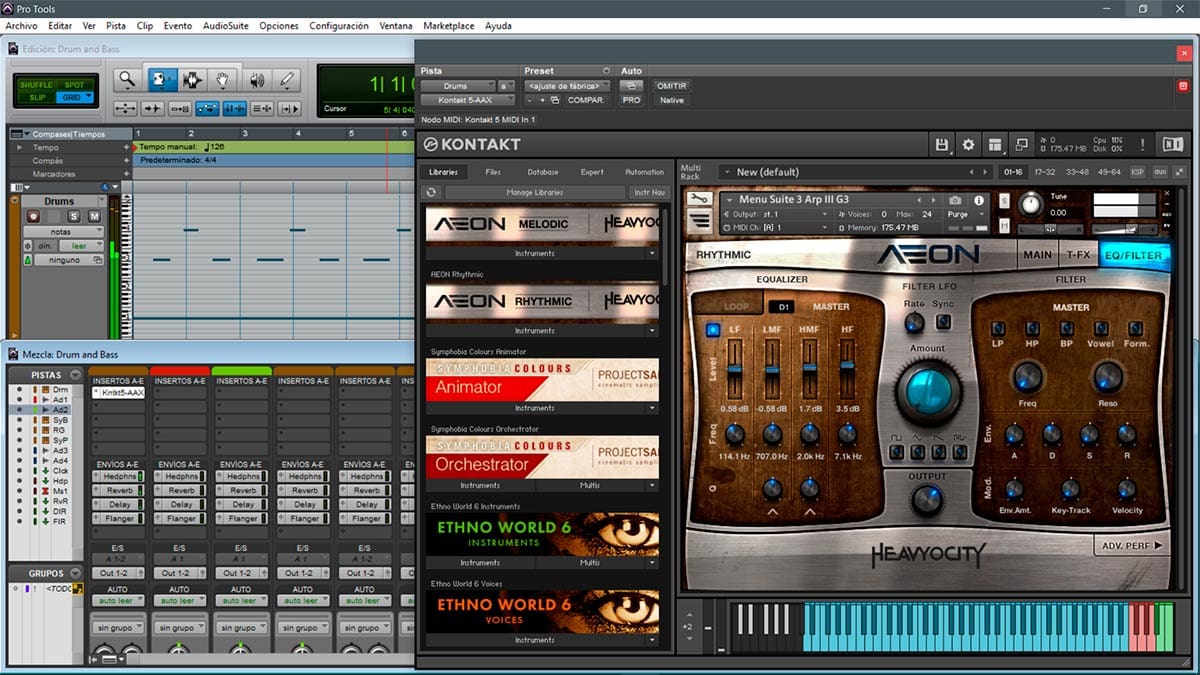Open Kontakt workspace layout icon
Image resolution: width=1200 pixels, height=675 pixels.
[994, 144]
